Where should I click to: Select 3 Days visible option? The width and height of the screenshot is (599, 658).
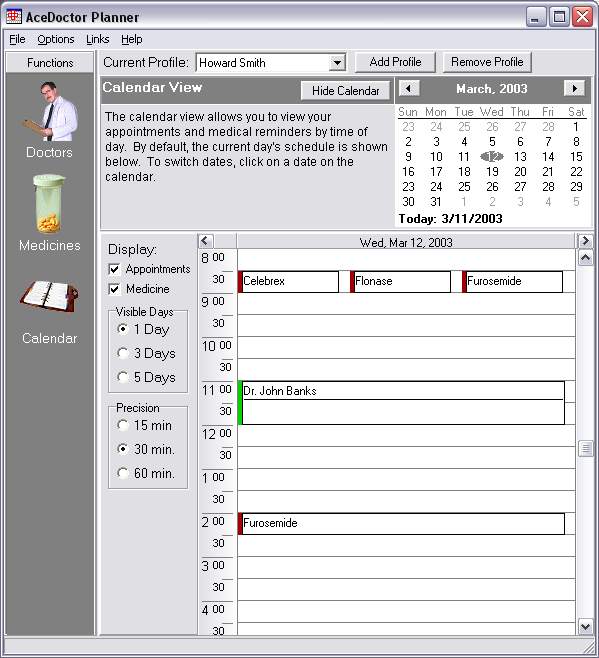[x=123, y=353]
